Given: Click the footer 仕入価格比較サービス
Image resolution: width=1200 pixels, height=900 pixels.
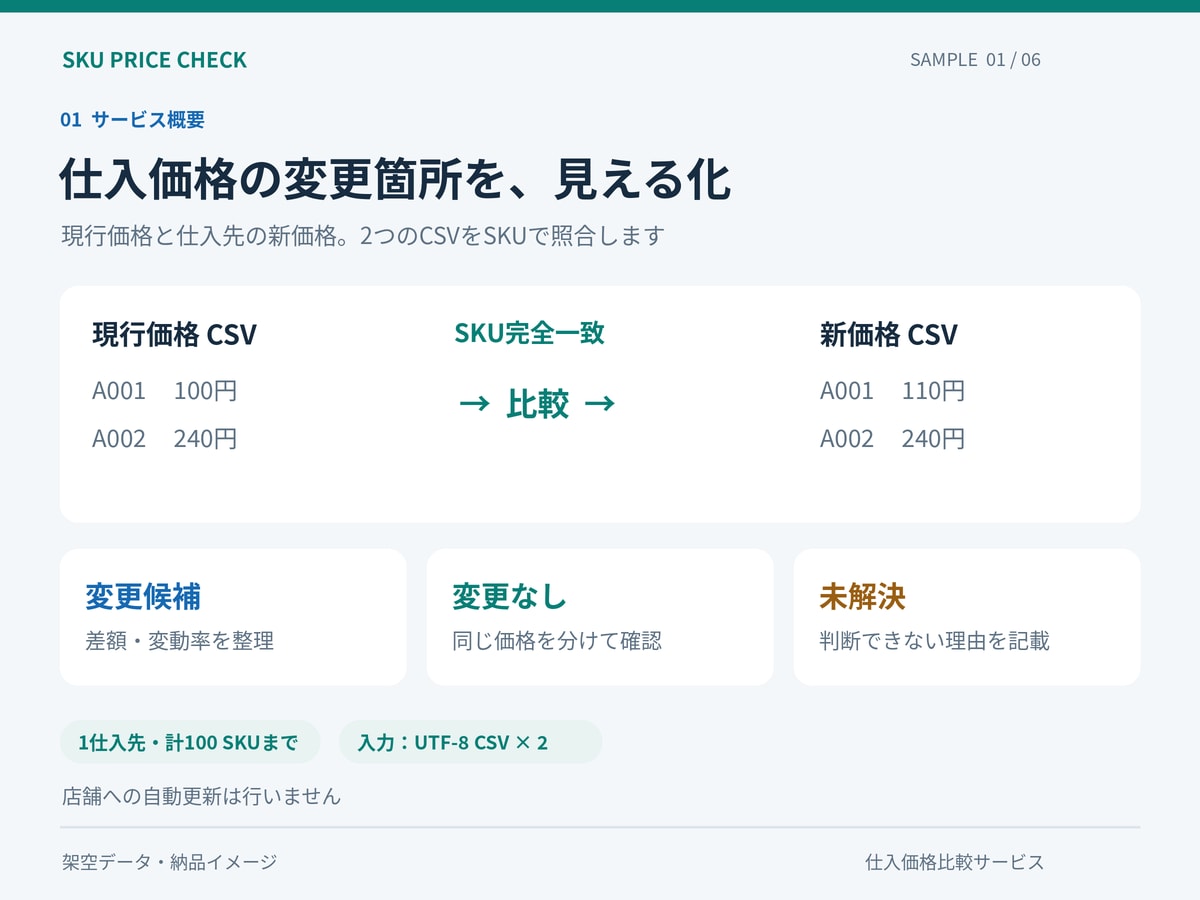Looking at the screenshot, I should 954,862.
